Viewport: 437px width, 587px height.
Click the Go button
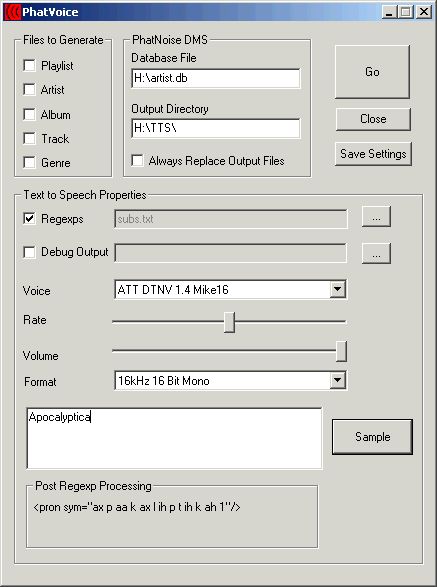point(372,72)
